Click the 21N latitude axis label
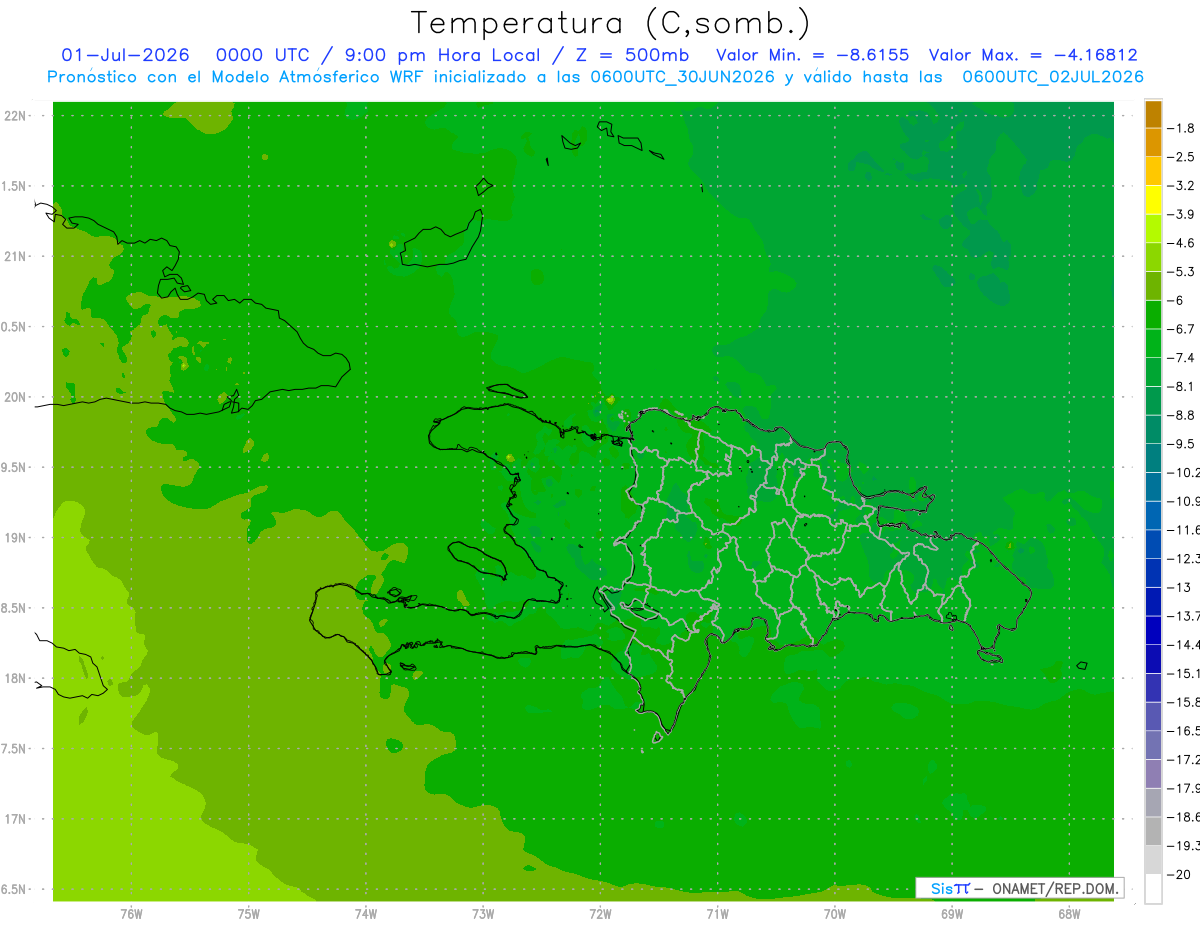 16,257
